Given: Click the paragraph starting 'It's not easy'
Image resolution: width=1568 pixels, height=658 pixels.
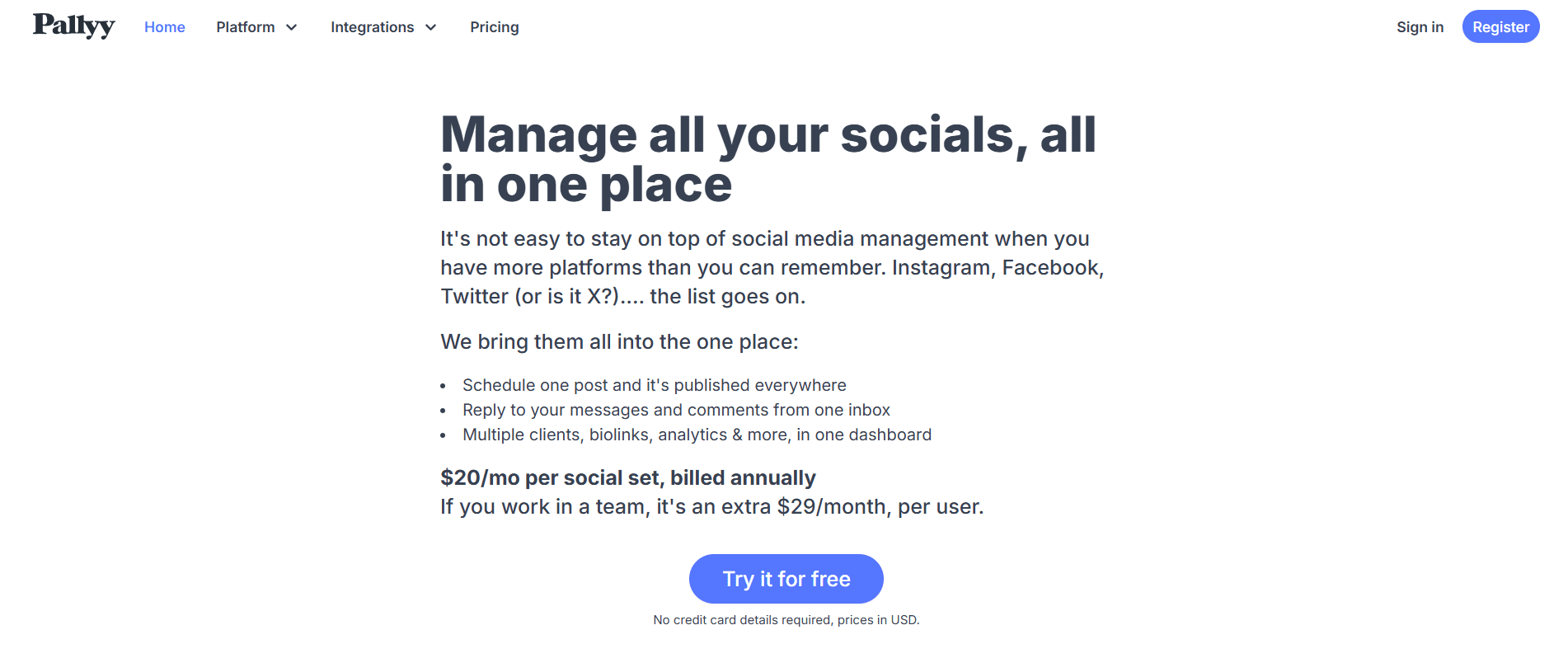Looking at the screenshot, I should [x=772, y=267].
